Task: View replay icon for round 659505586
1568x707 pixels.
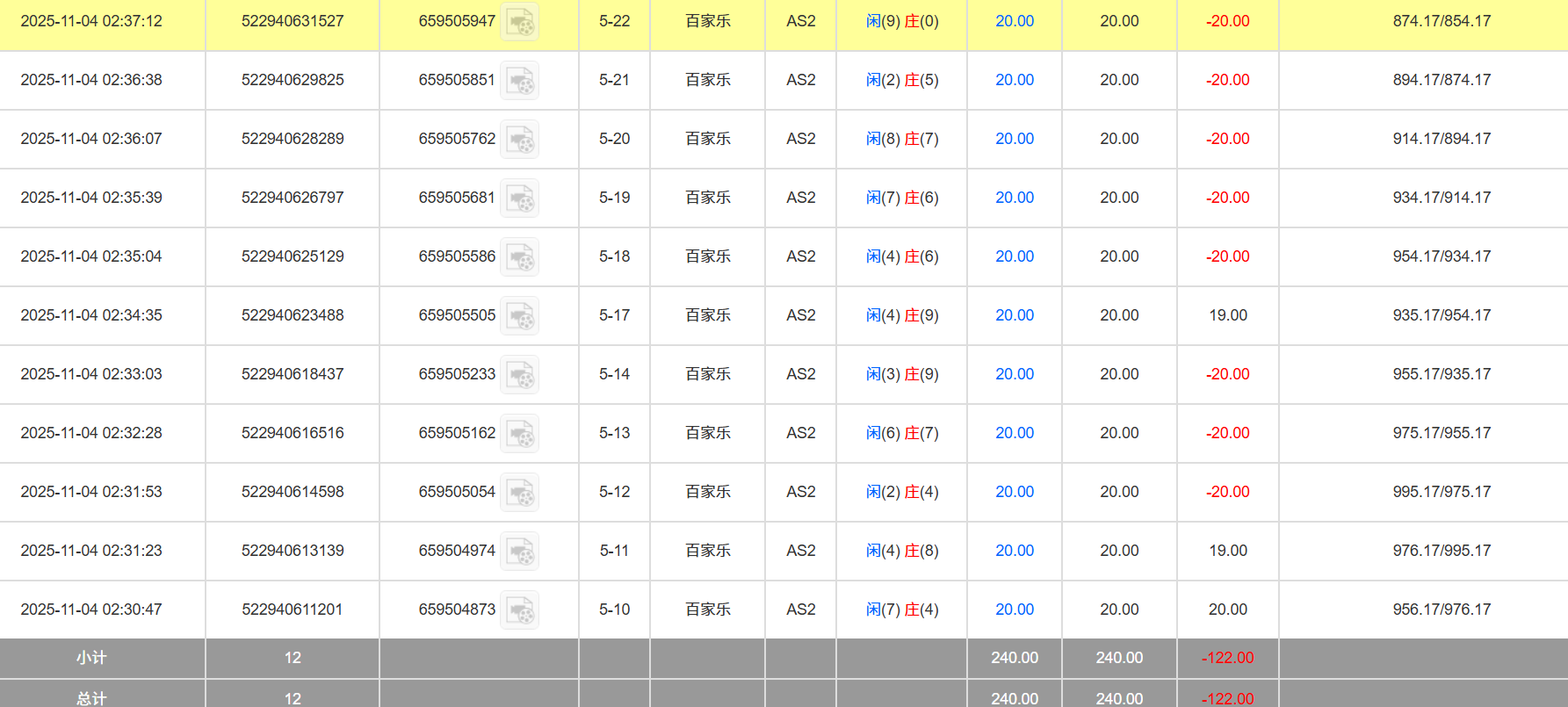Action: pyautogui.click(x=520, y=257)
